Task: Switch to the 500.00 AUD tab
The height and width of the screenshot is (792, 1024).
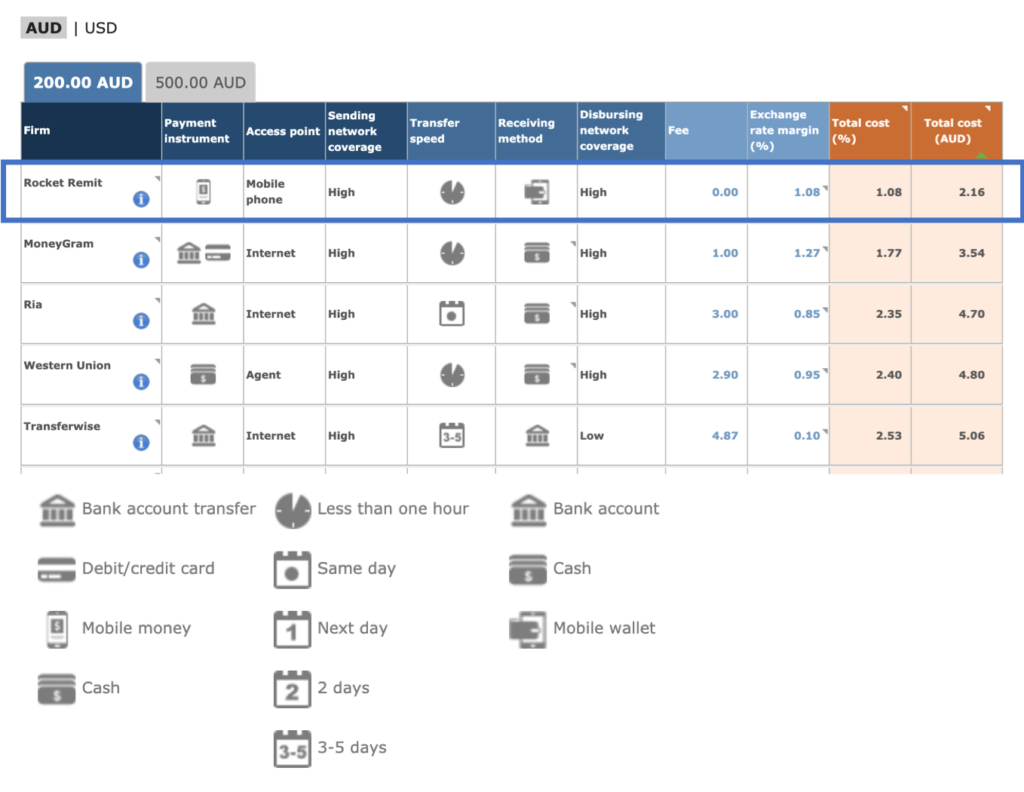Action: click(200, 82)
